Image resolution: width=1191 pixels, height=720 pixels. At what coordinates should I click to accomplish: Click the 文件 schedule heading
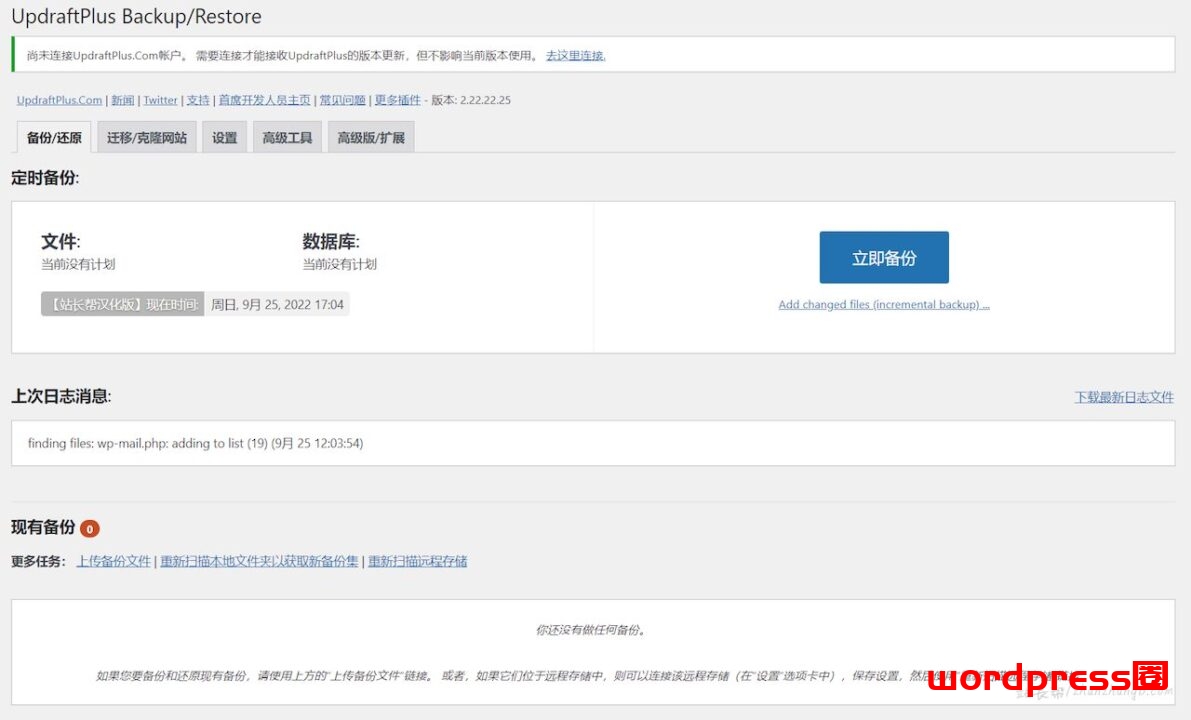61,242
